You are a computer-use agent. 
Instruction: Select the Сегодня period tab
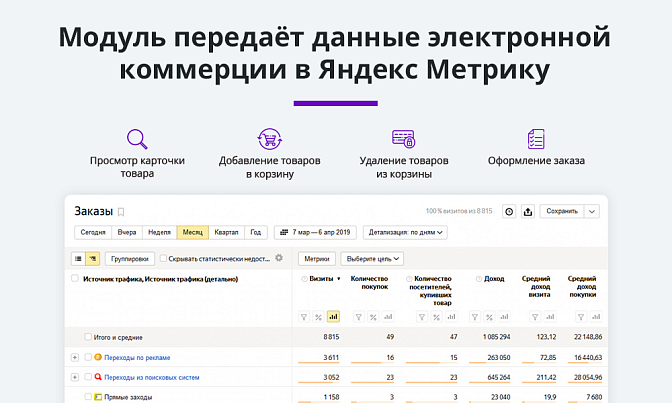93,232
